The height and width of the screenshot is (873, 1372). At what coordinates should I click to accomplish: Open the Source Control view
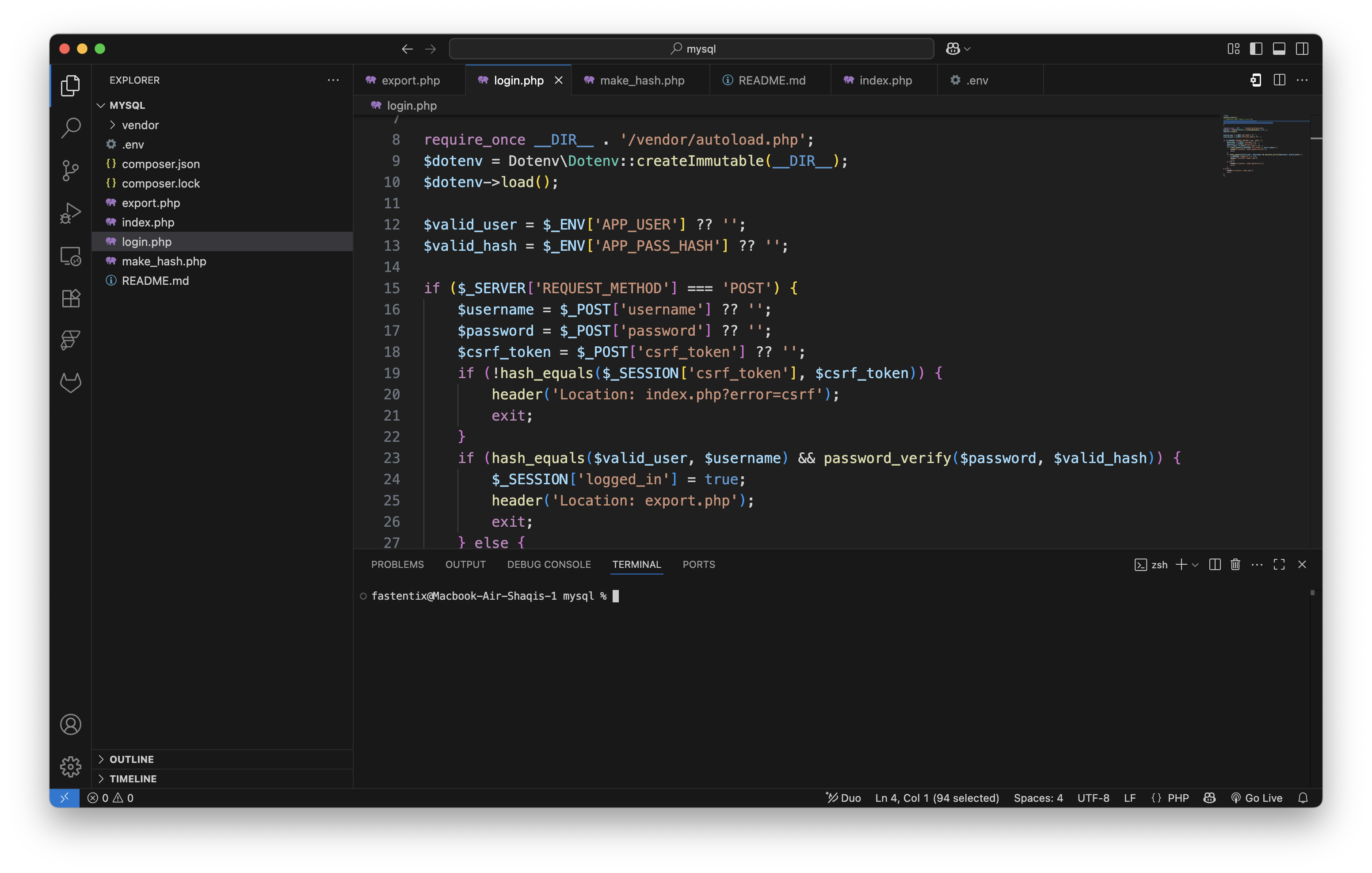pyautogui.click(x=71, y=171)
